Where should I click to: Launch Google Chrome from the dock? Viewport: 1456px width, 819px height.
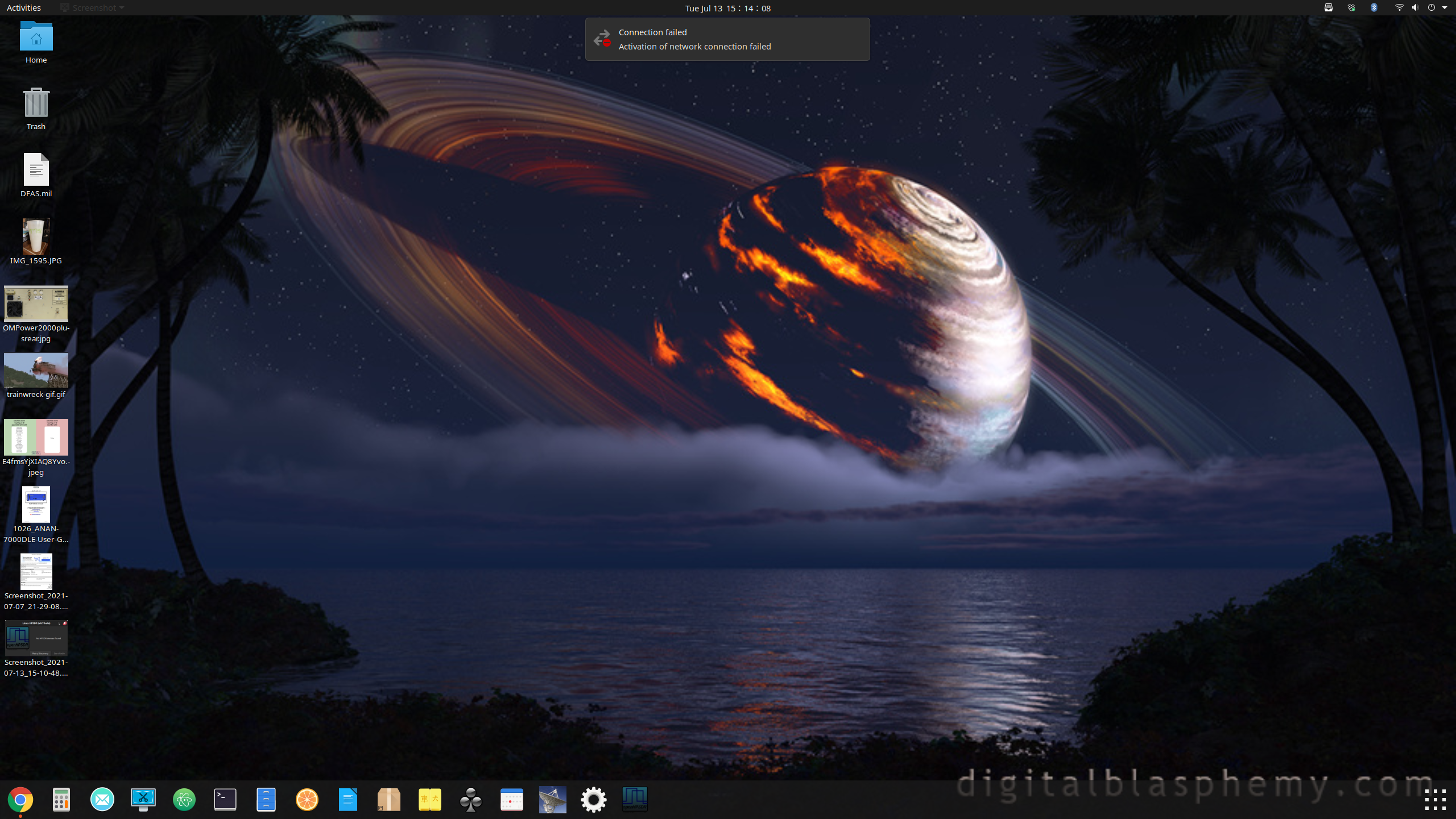[20, 800]
